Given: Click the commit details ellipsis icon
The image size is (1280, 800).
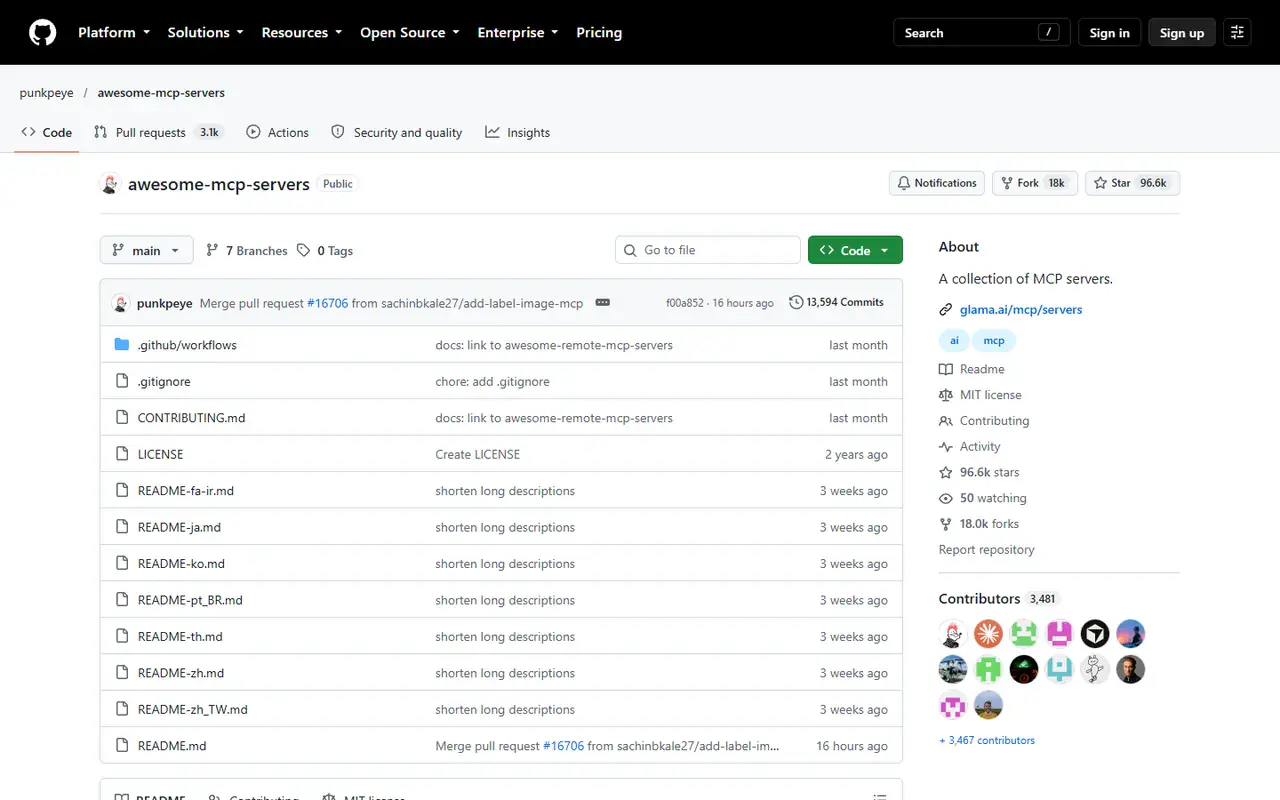Looking at the screenshot, I should pos(603,302).
